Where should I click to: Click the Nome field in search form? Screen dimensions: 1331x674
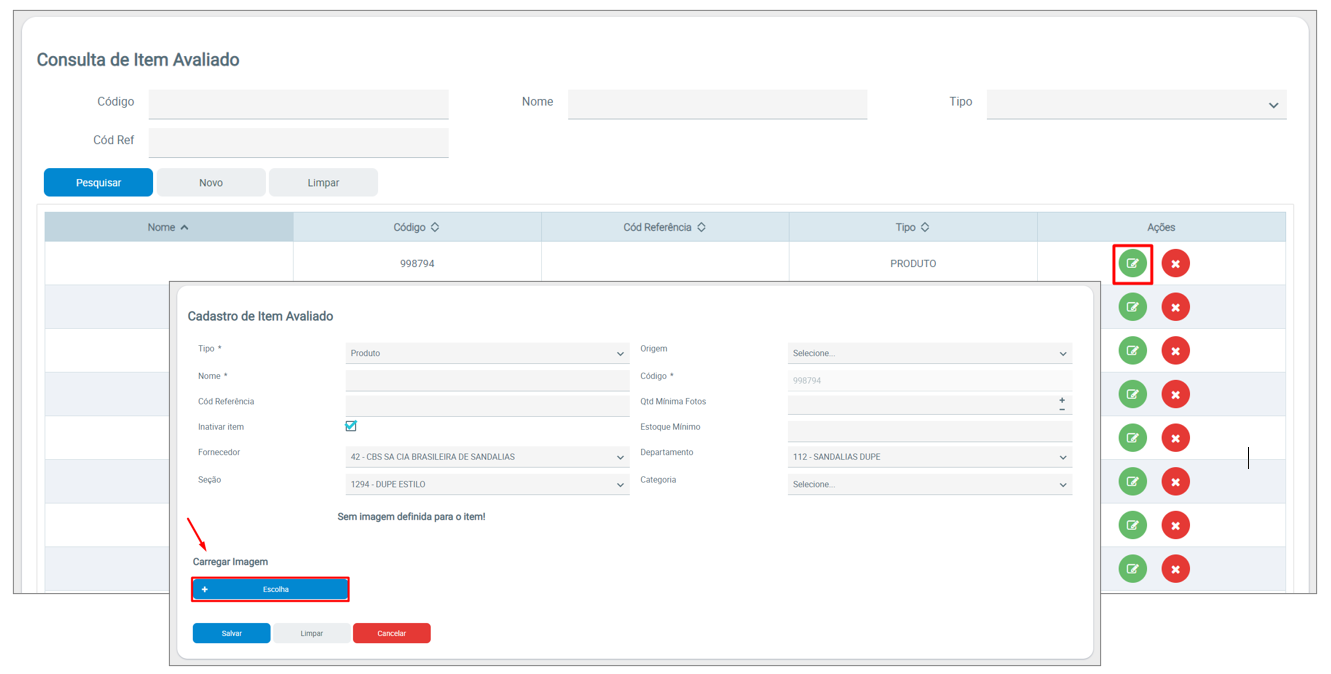pos(717,104)
